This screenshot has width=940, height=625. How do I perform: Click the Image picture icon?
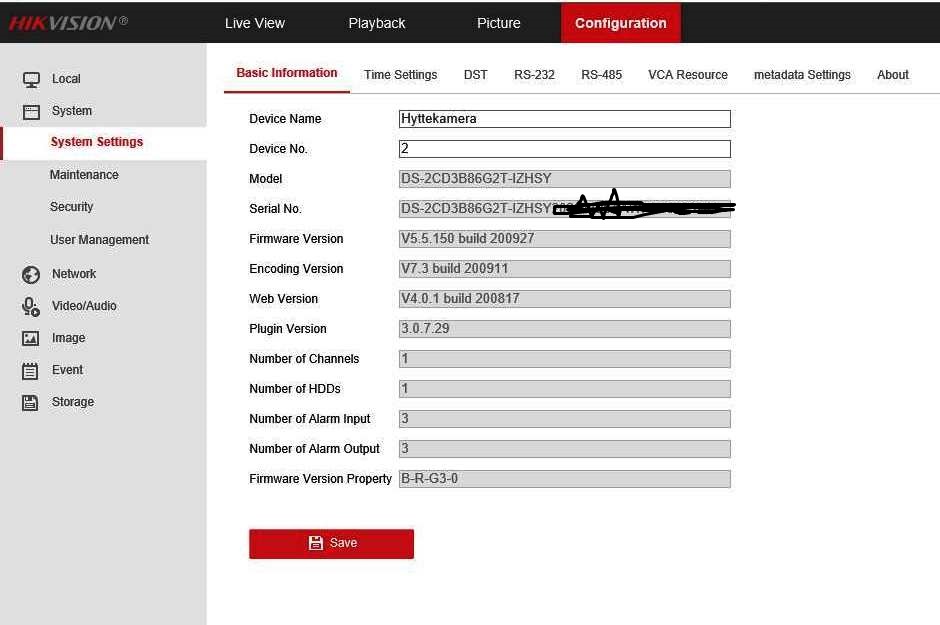(x=31, y=339)
